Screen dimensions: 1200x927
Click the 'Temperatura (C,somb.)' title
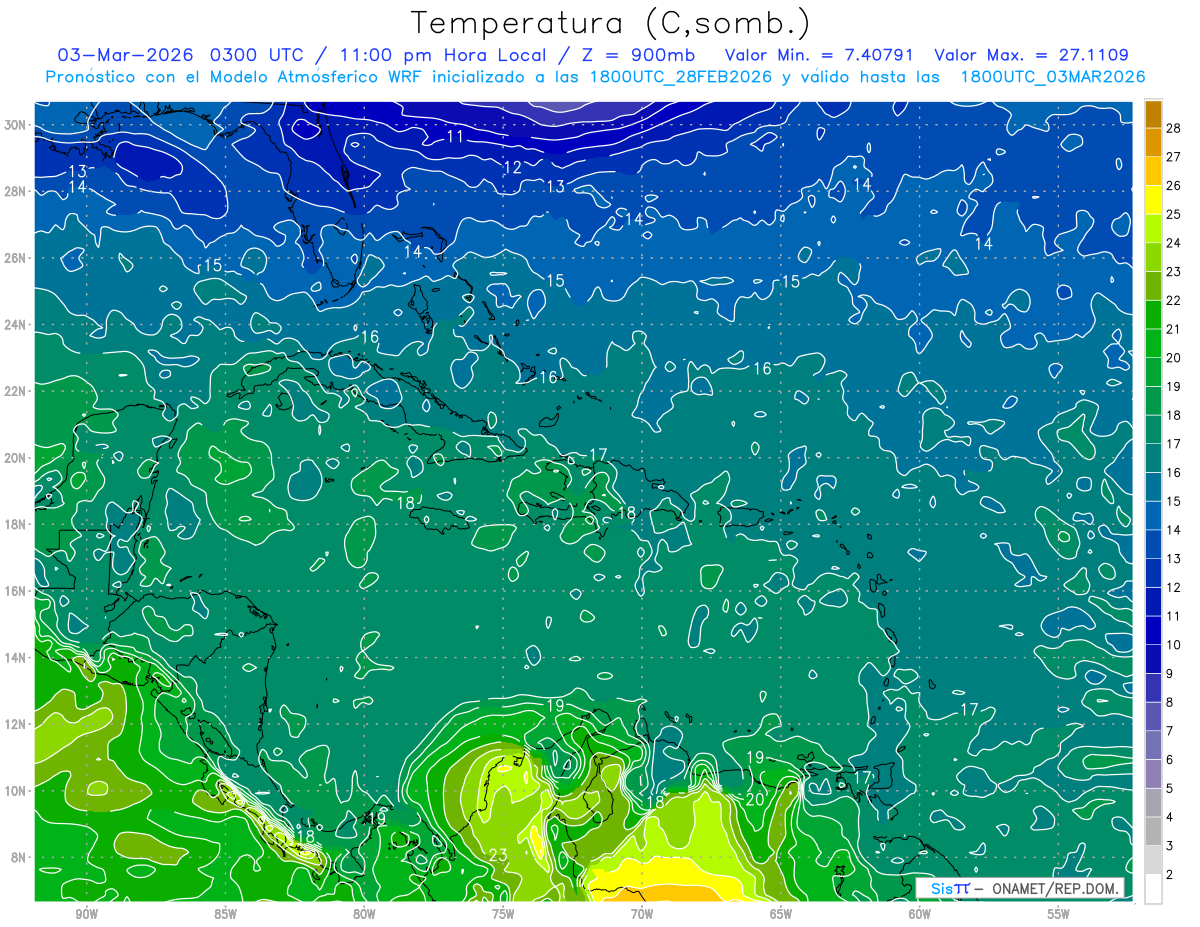610,23
